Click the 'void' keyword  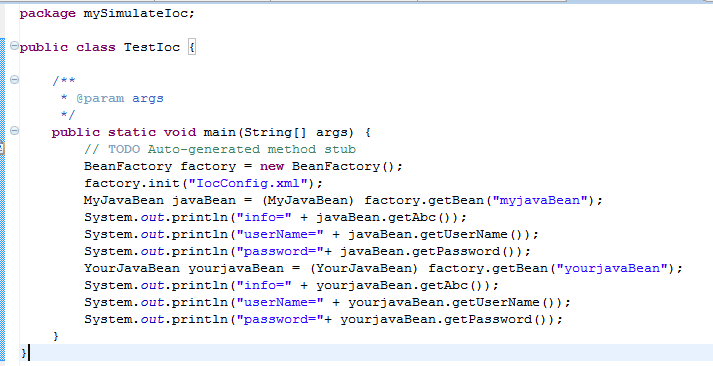pyautogui.click(x=180, y=132)
